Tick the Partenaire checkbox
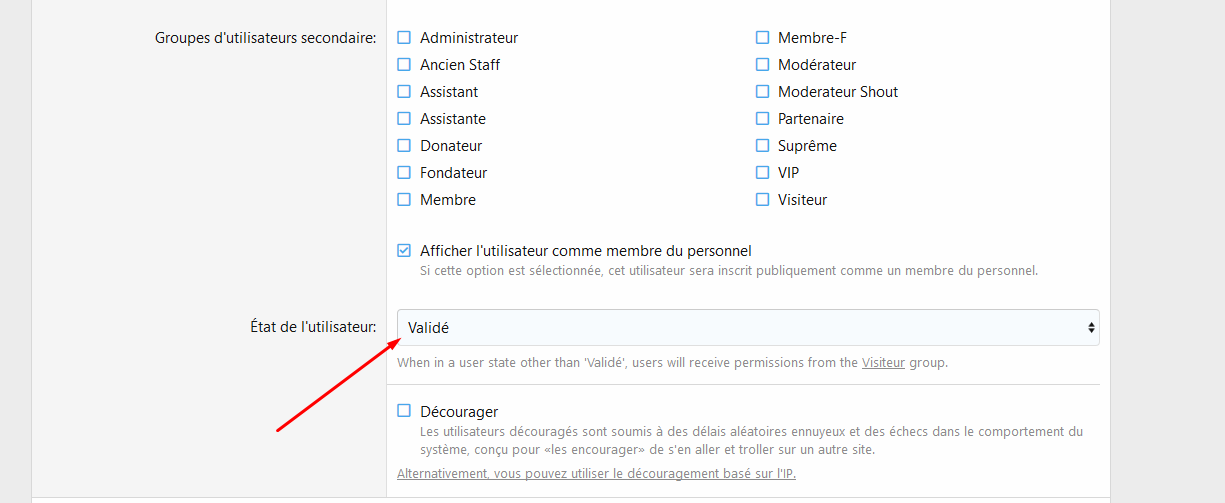Screen dimensions: 1225x503 click(x=762, y=119)
